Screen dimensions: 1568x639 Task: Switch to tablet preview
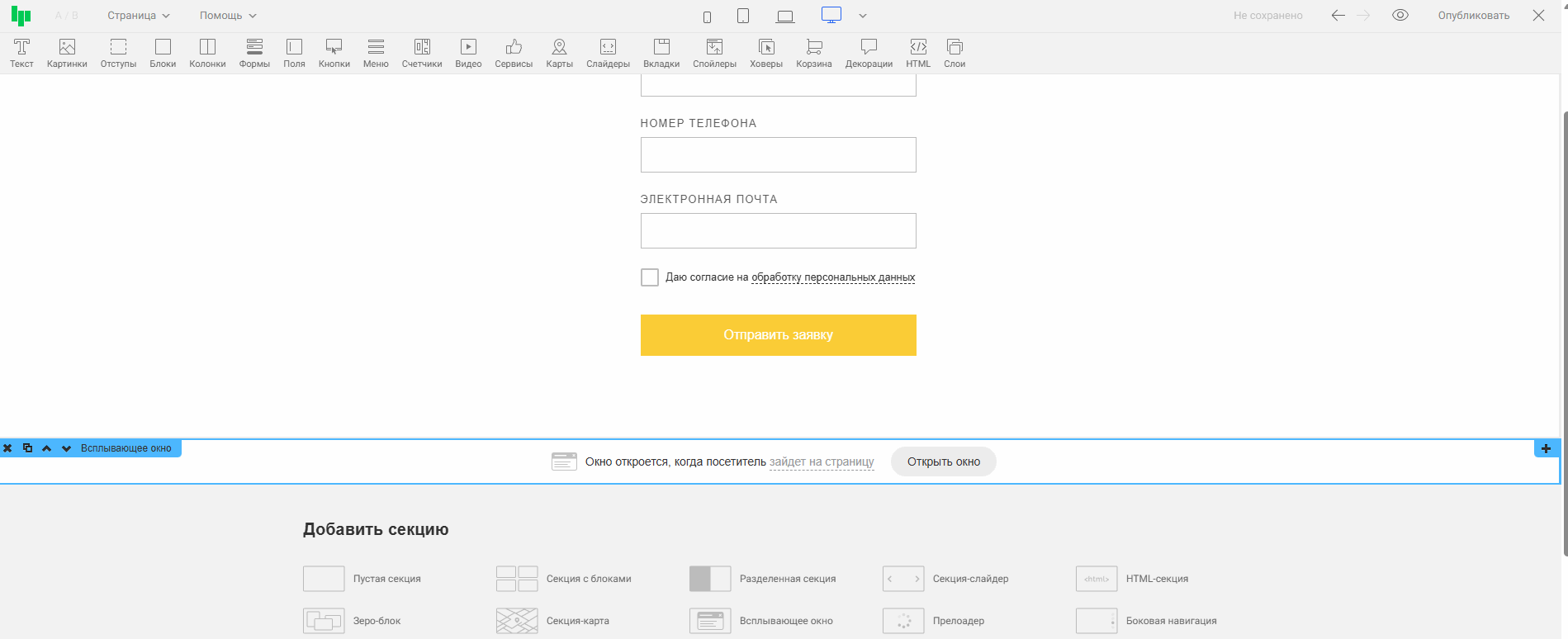point(743,16)
